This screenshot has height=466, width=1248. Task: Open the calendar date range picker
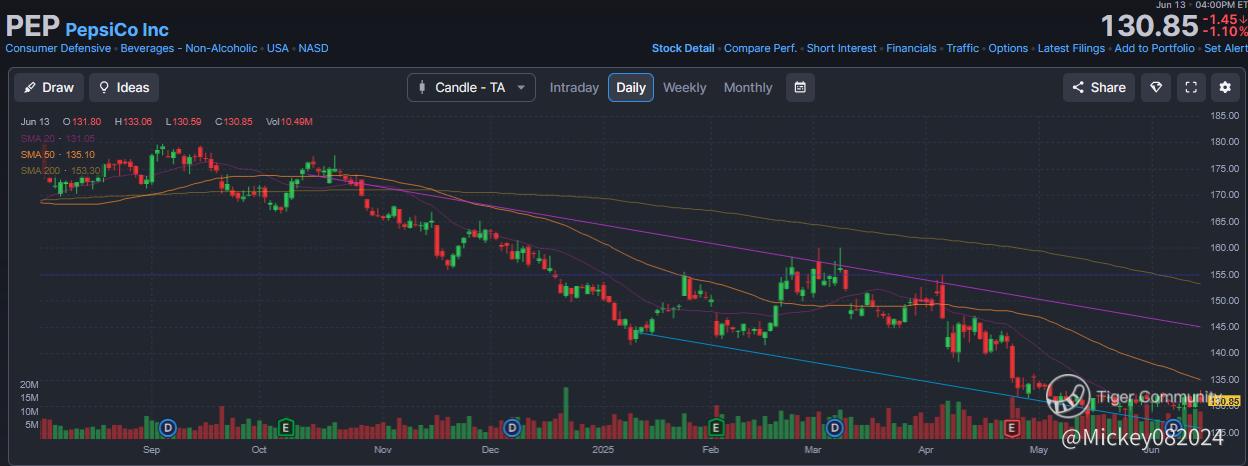coord(800,87)
